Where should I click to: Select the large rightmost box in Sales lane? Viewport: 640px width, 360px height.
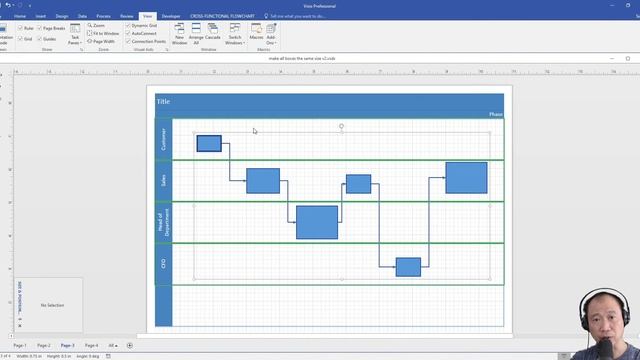click(466, 178)
